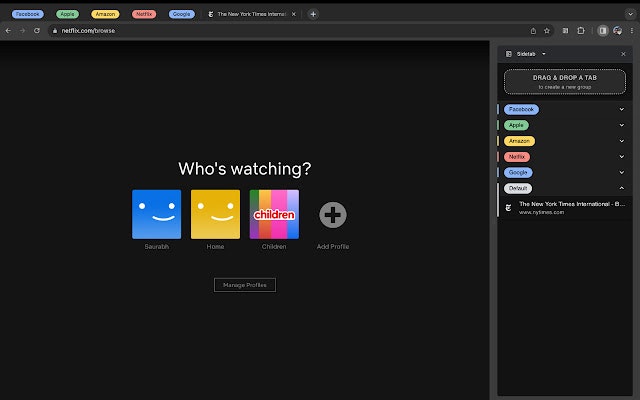Toggle the side panel toolbar button
This screenshot has width=640, height=400.
[x=603, y=31]
